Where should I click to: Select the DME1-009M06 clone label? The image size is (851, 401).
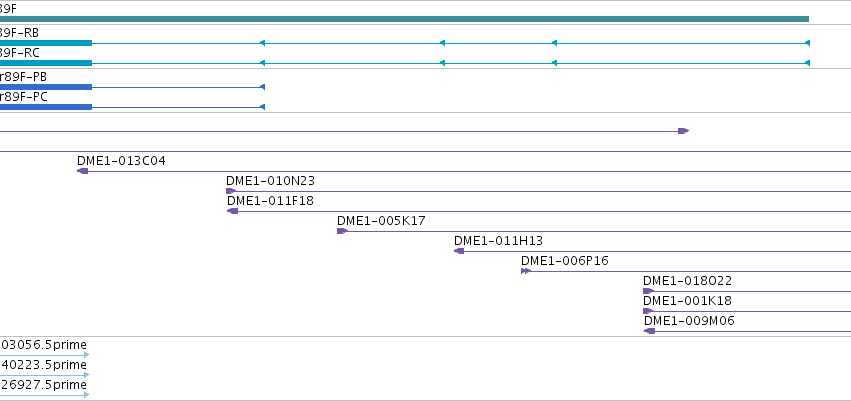(689, 321)
